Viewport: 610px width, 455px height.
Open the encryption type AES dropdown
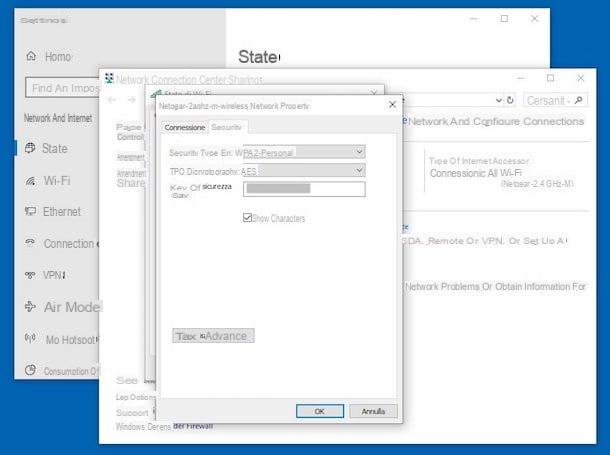tap(304, 170)
